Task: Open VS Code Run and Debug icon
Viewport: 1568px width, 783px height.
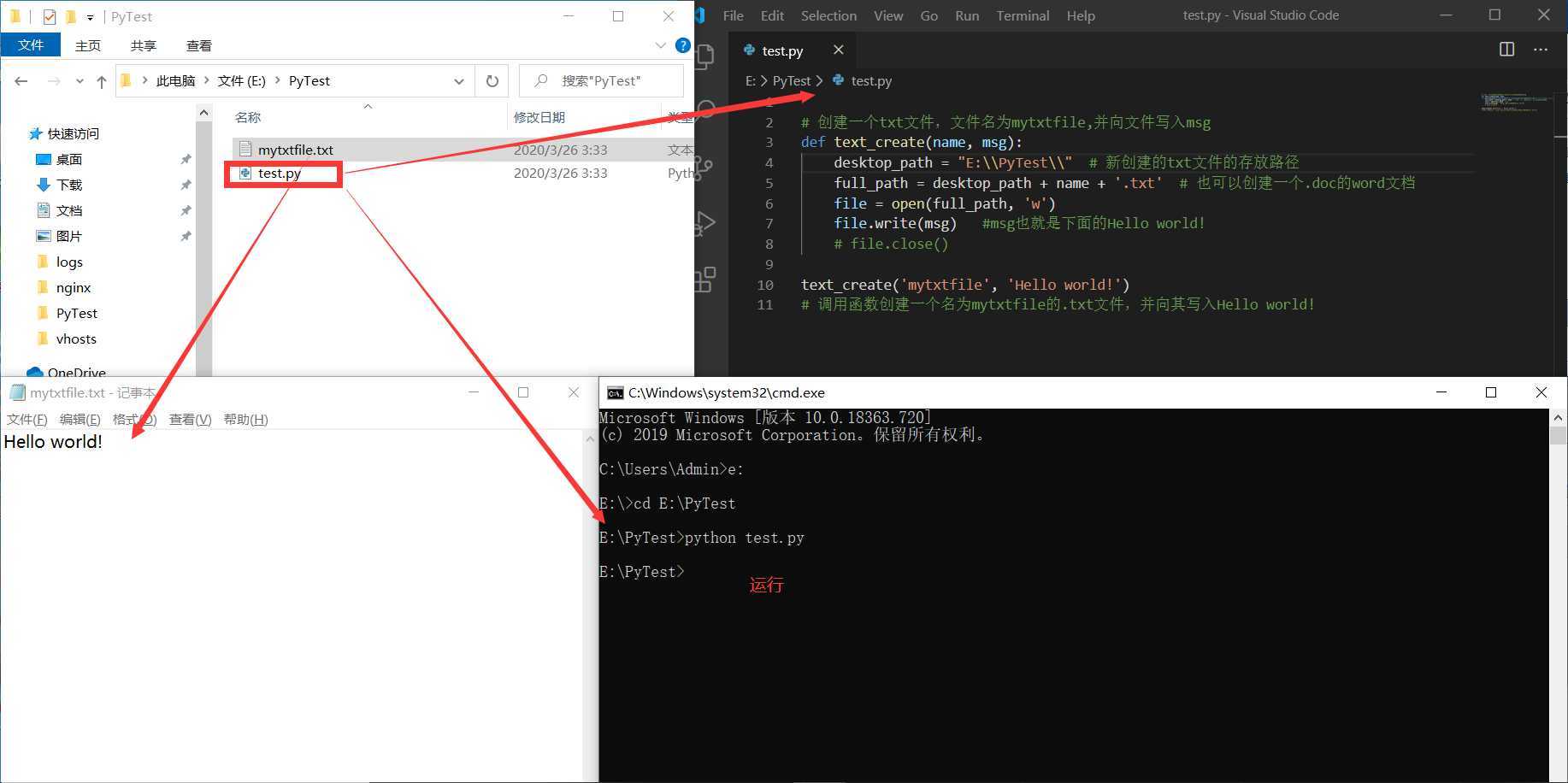Action: tap(705, 223)
